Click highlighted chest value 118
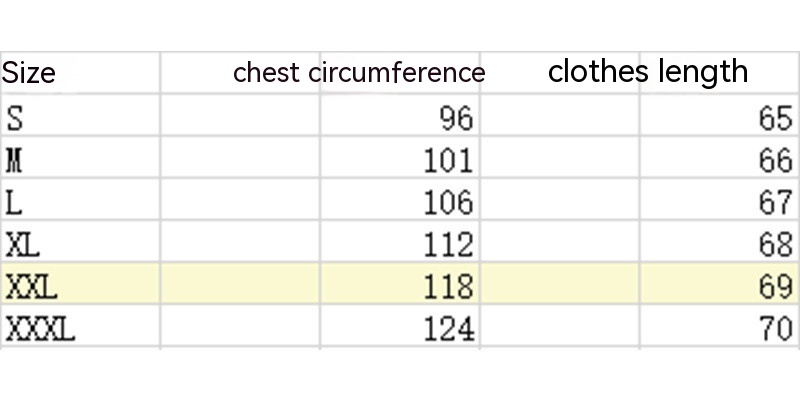This screenshot has width=800, height=400. tap(447, 287)
